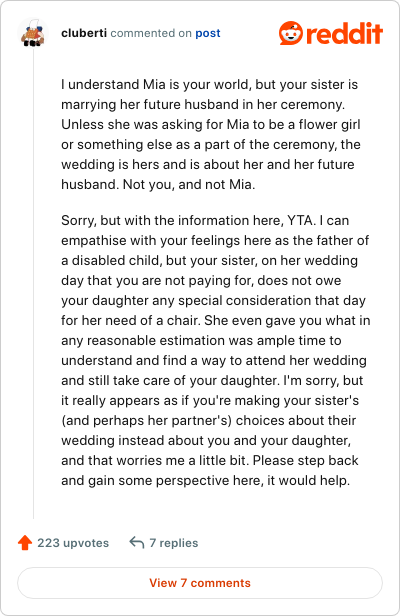Click the reddit wordmark text logo
This screenshot has width=400, height=616.
click(x=344, y=33)
